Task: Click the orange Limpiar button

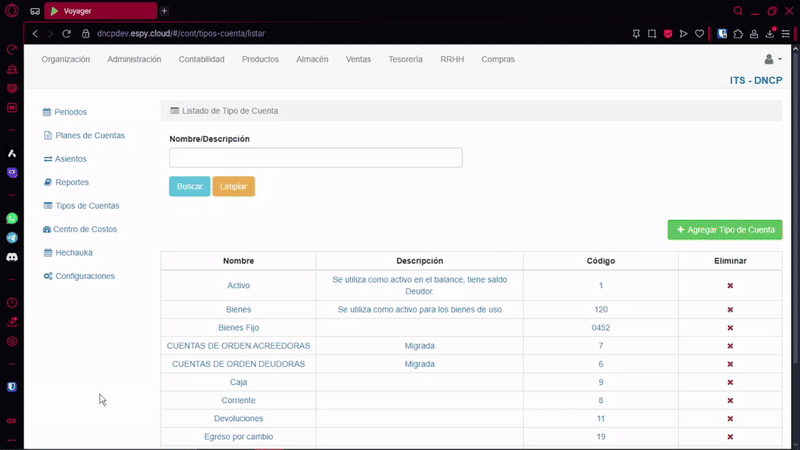Action: coord(233,187)
